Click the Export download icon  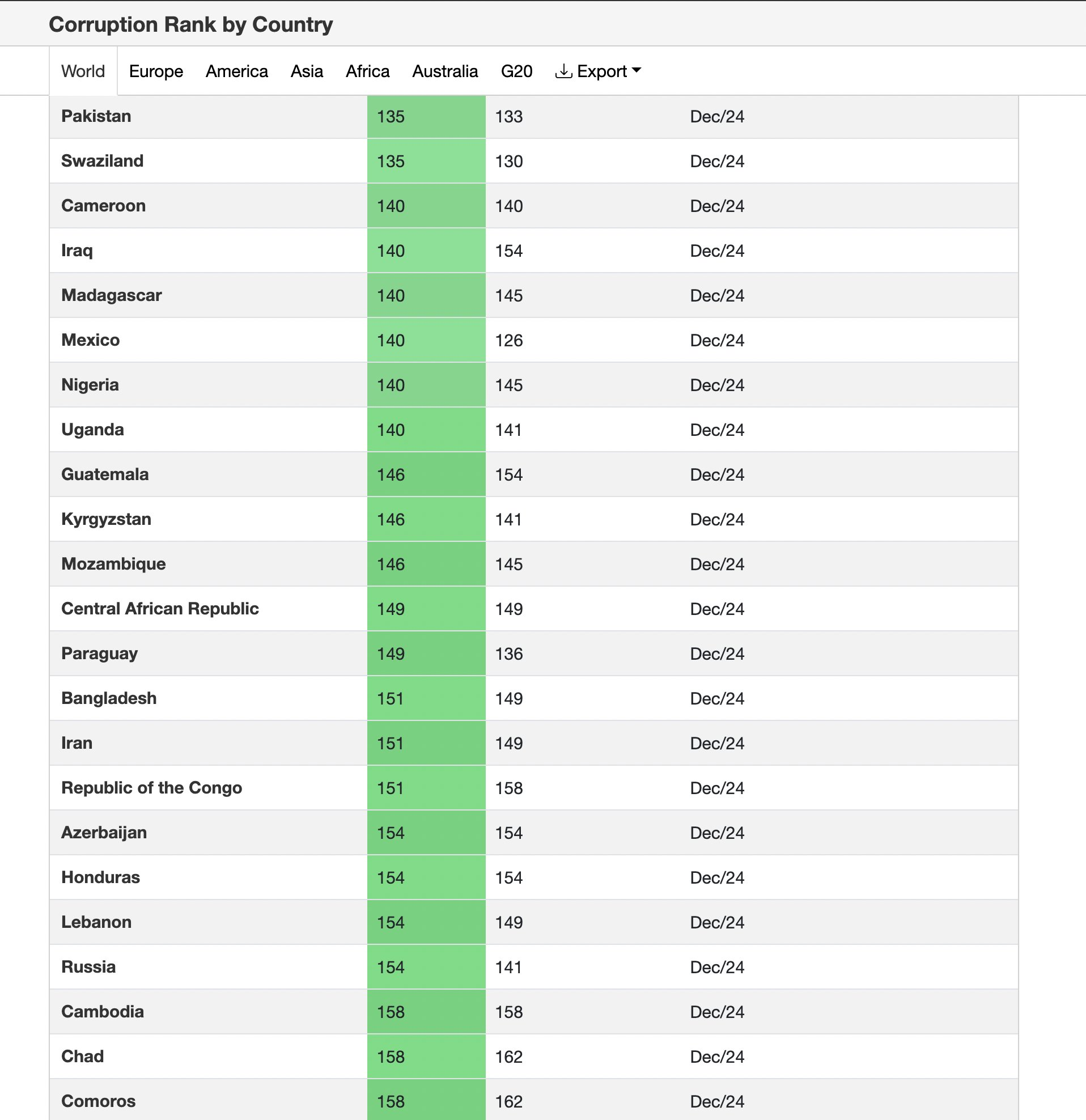point(563,71)
